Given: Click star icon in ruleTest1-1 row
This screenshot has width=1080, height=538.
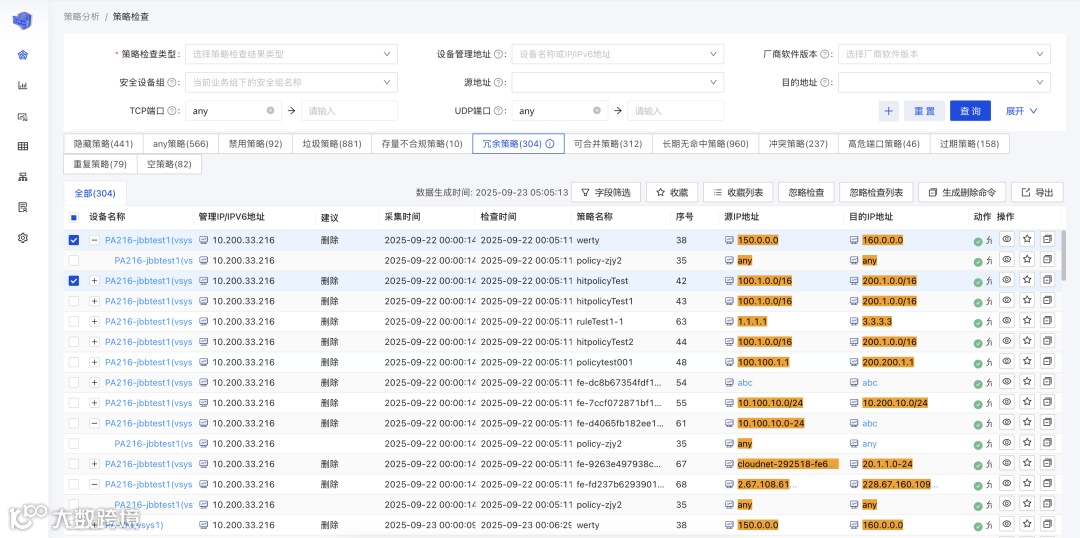Looking at the screenshot, I should [x=1027, y=321].
